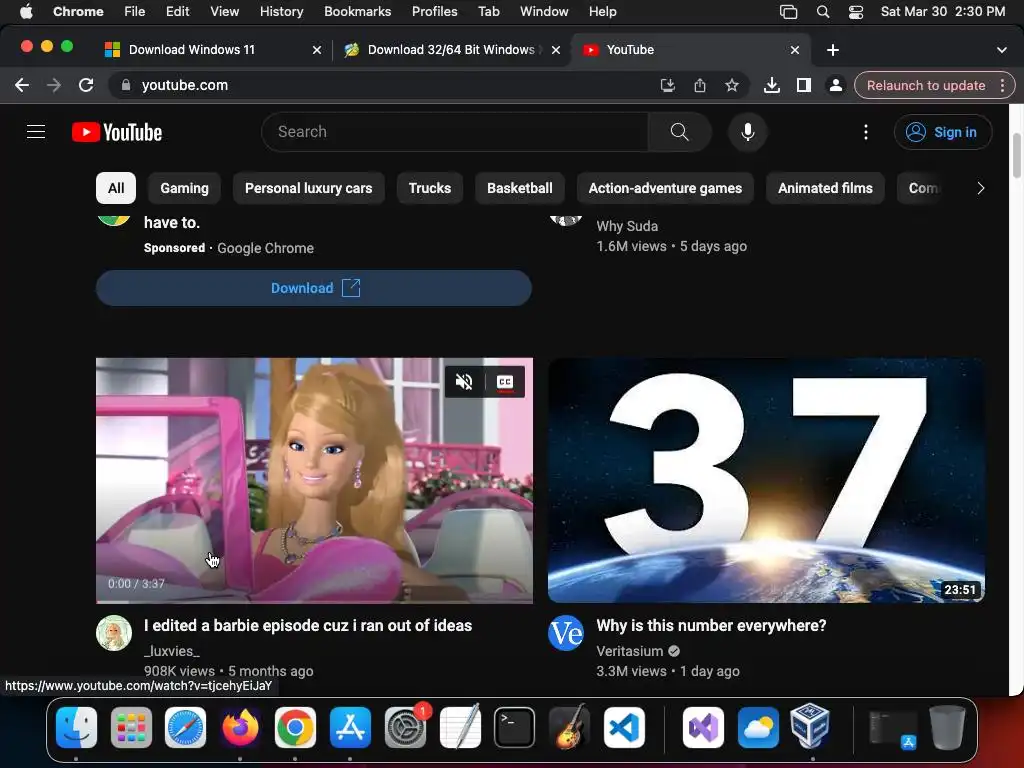Click into the YouTube Search field
The width and height of the screenshot is (1024, 768).
455,132
